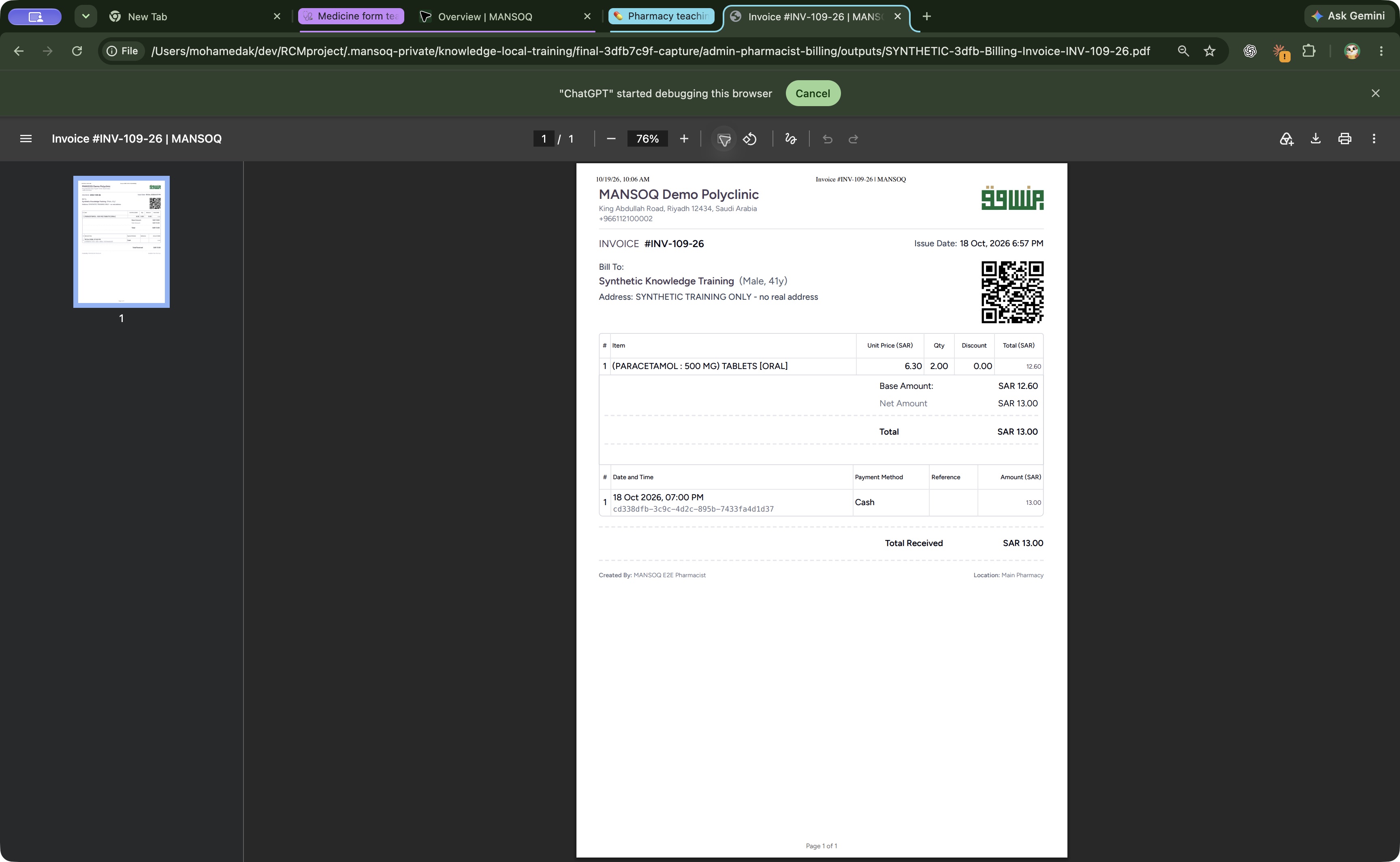Viewport: 1400px width, 862px height.
Task: Click the PARACETAMOL 500 MG item row
Action: click(821, 366)
